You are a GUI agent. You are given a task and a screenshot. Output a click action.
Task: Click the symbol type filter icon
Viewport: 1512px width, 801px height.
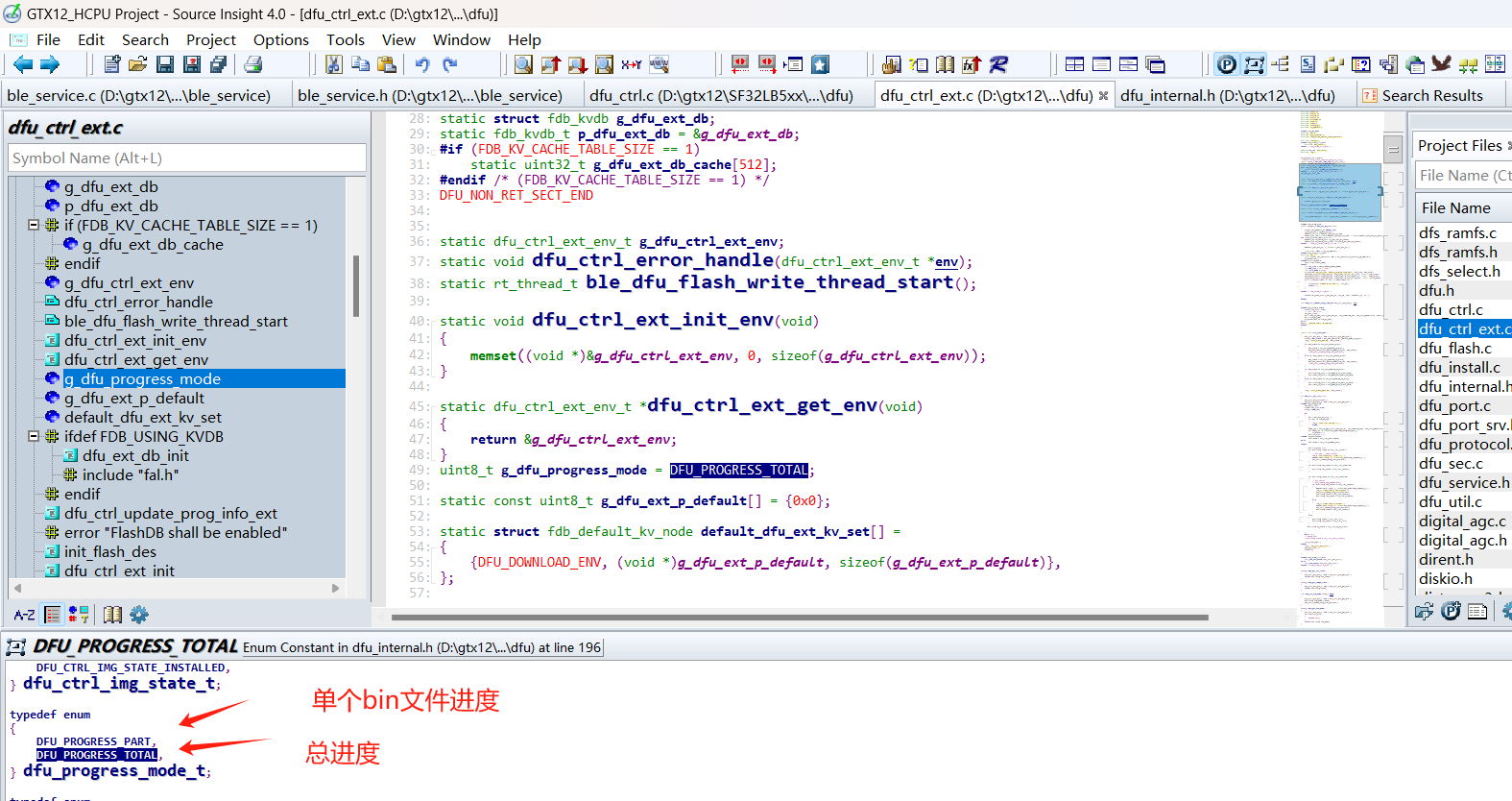[79, 615]
